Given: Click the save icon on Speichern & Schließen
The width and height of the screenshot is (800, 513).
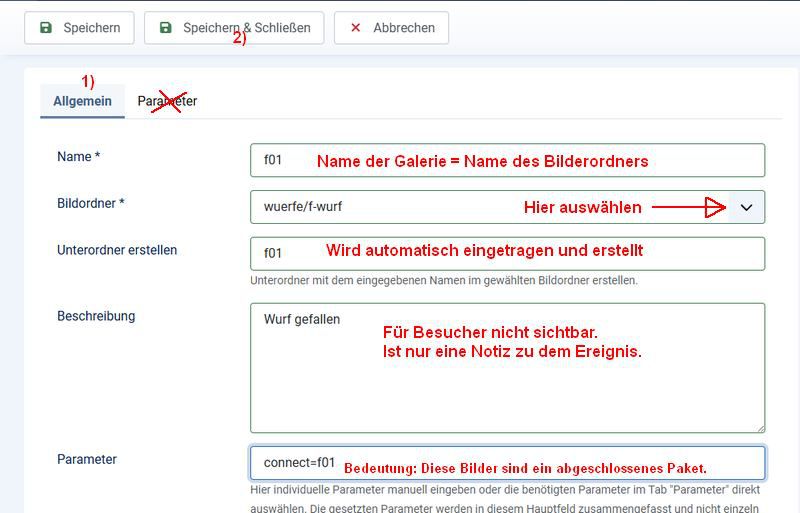Looking at the screenshot, I should point(166,28).
